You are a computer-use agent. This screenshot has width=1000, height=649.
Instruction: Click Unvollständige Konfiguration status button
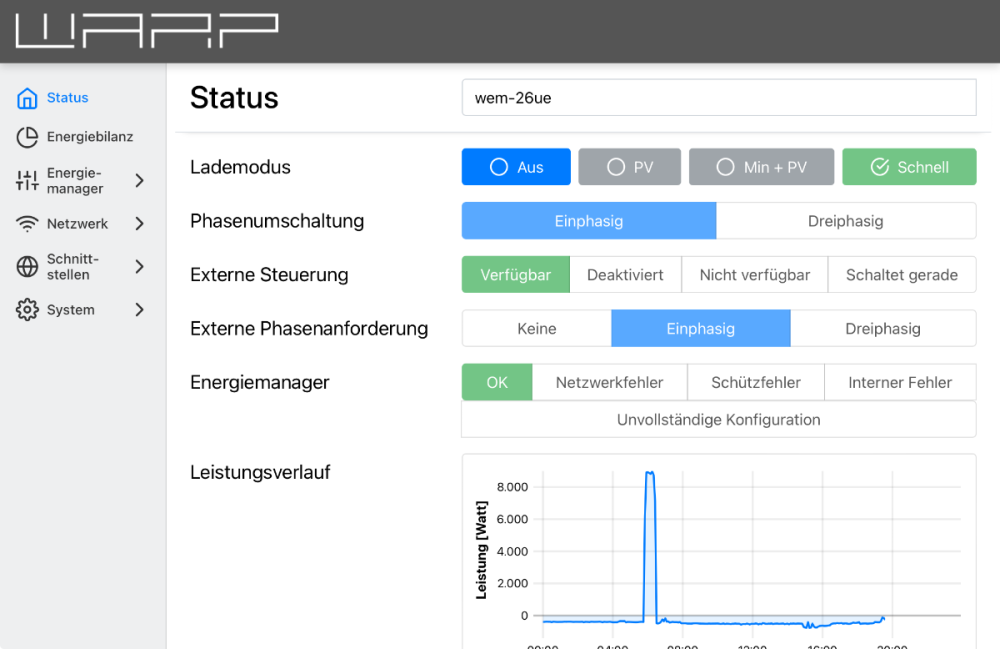(718, 420)
